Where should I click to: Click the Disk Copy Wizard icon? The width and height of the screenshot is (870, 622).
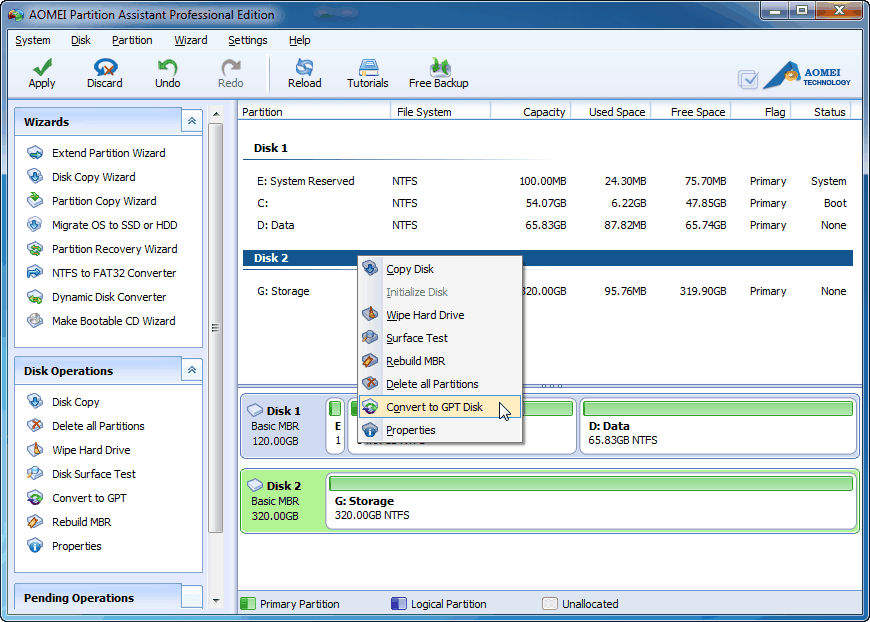35,176
